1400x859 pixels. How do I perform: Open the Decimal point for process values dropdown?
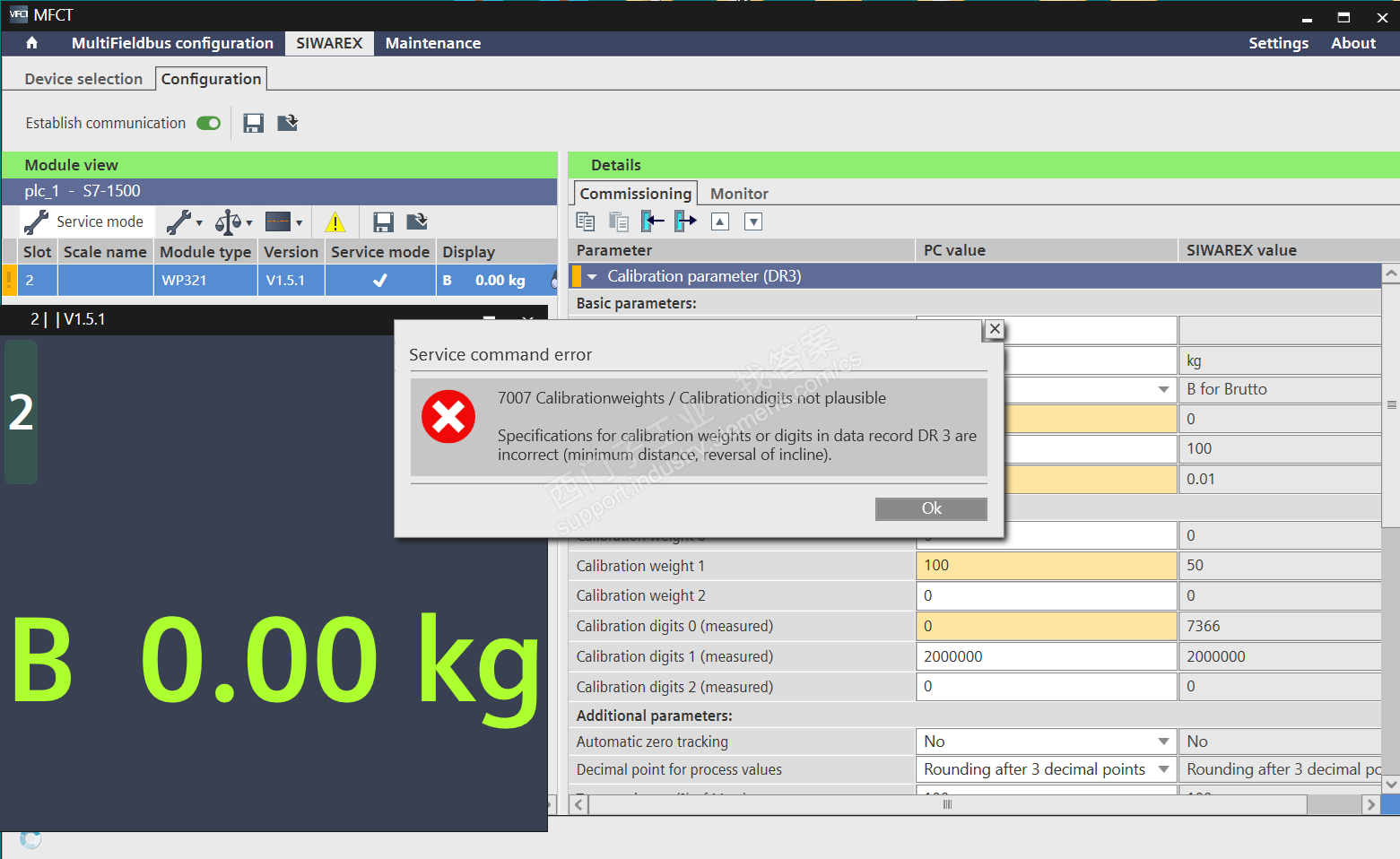point(1163,769)
